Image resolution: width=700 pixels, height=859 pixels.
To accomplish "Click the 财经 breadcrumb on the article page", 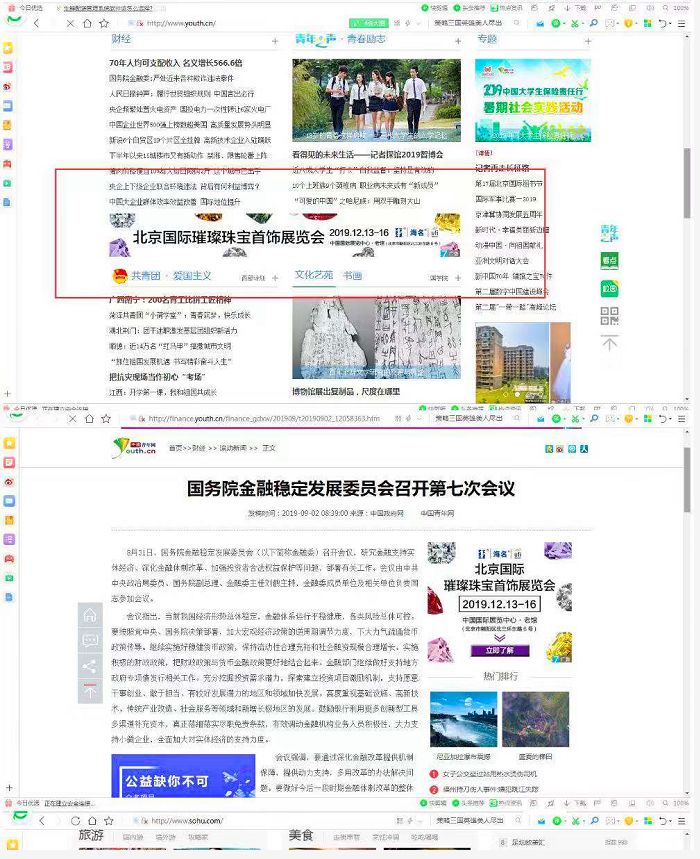I will (198, 448).
